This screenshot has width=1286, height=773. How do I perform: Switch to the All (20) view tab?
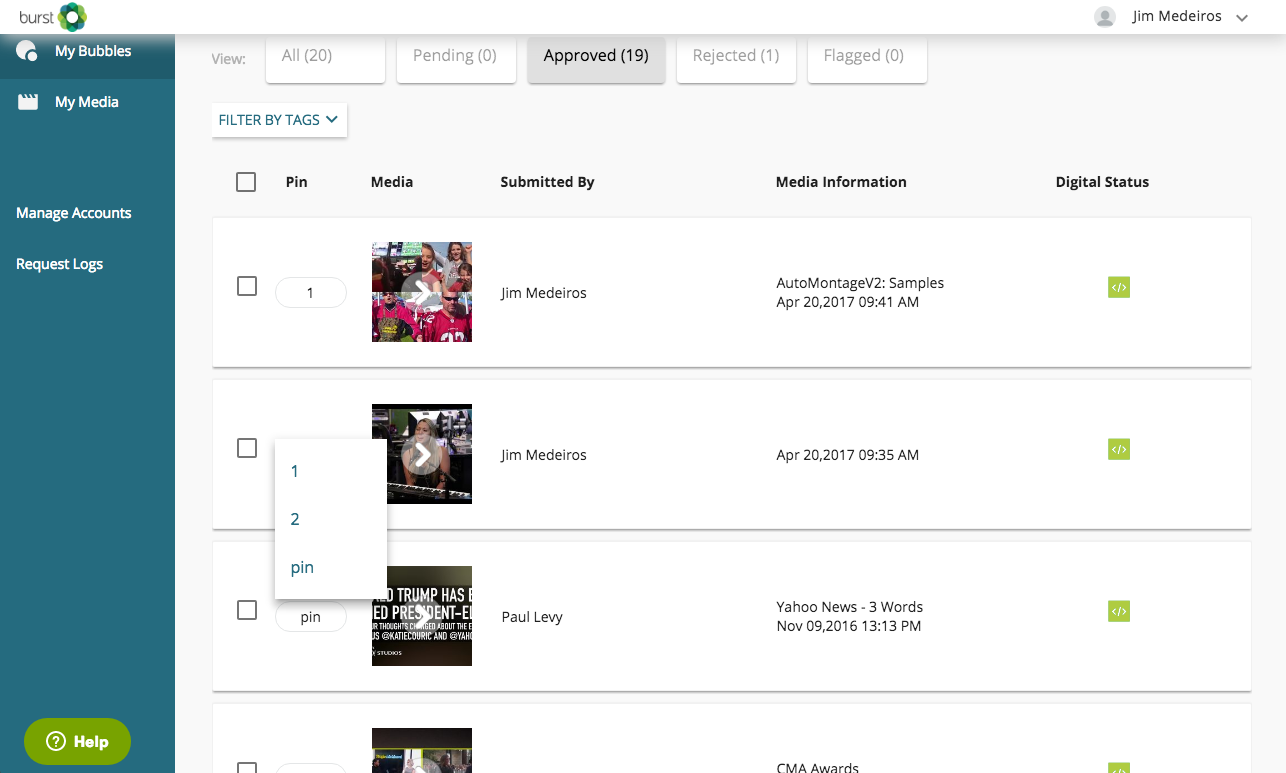tap(325, 57)
